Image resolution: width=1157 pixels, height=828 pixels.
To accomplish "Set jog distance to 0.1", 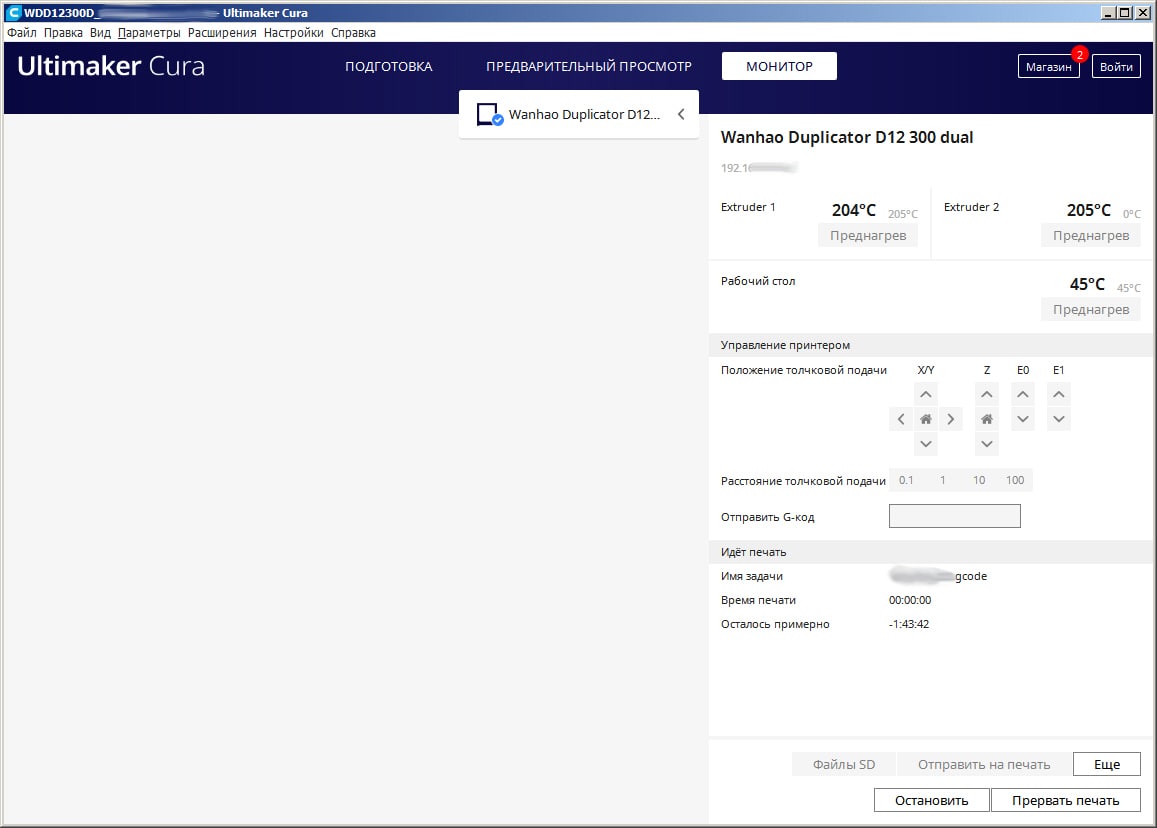I will click(x=906, y=480).
